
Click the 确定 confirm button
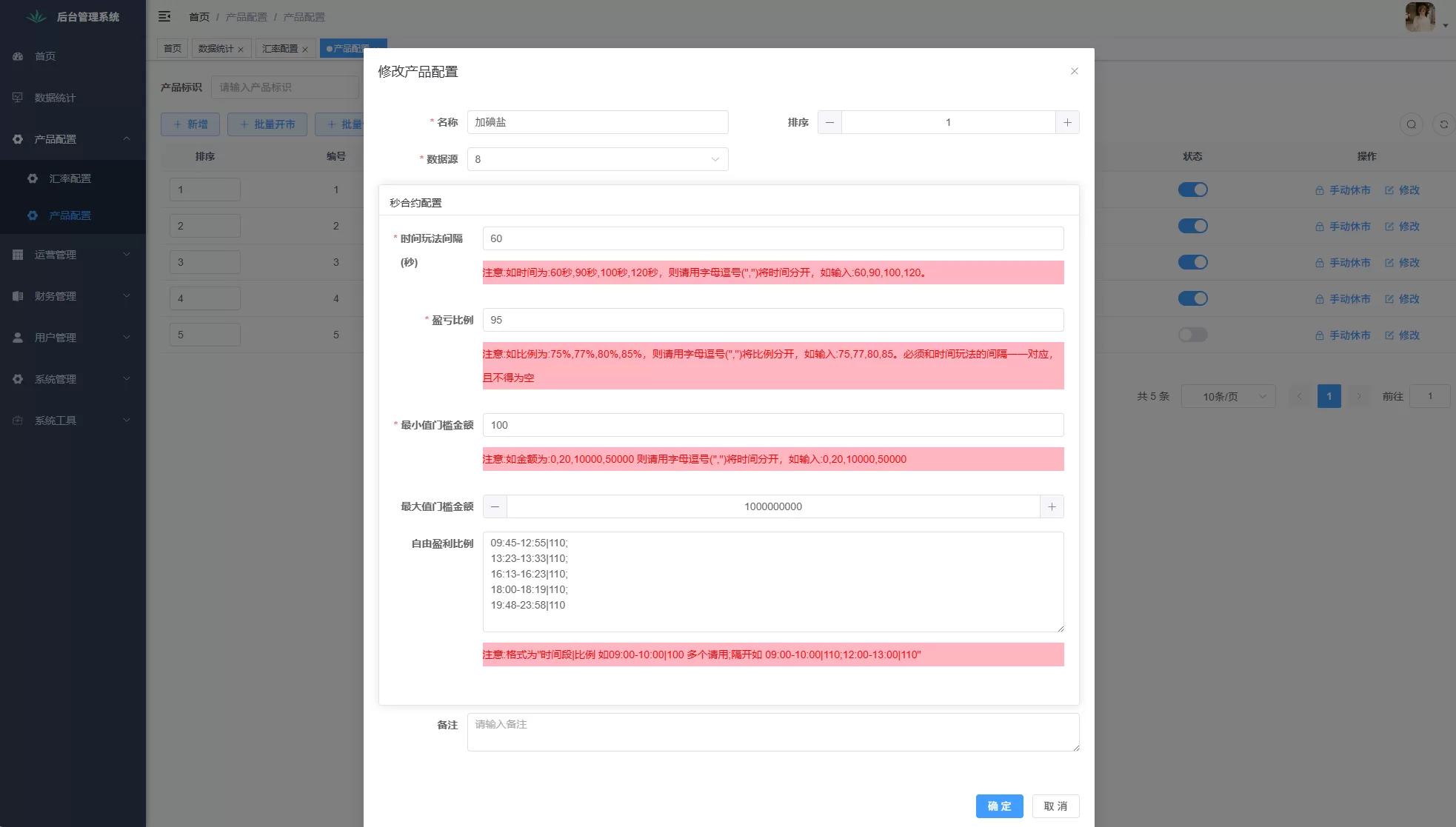[999, 806]
